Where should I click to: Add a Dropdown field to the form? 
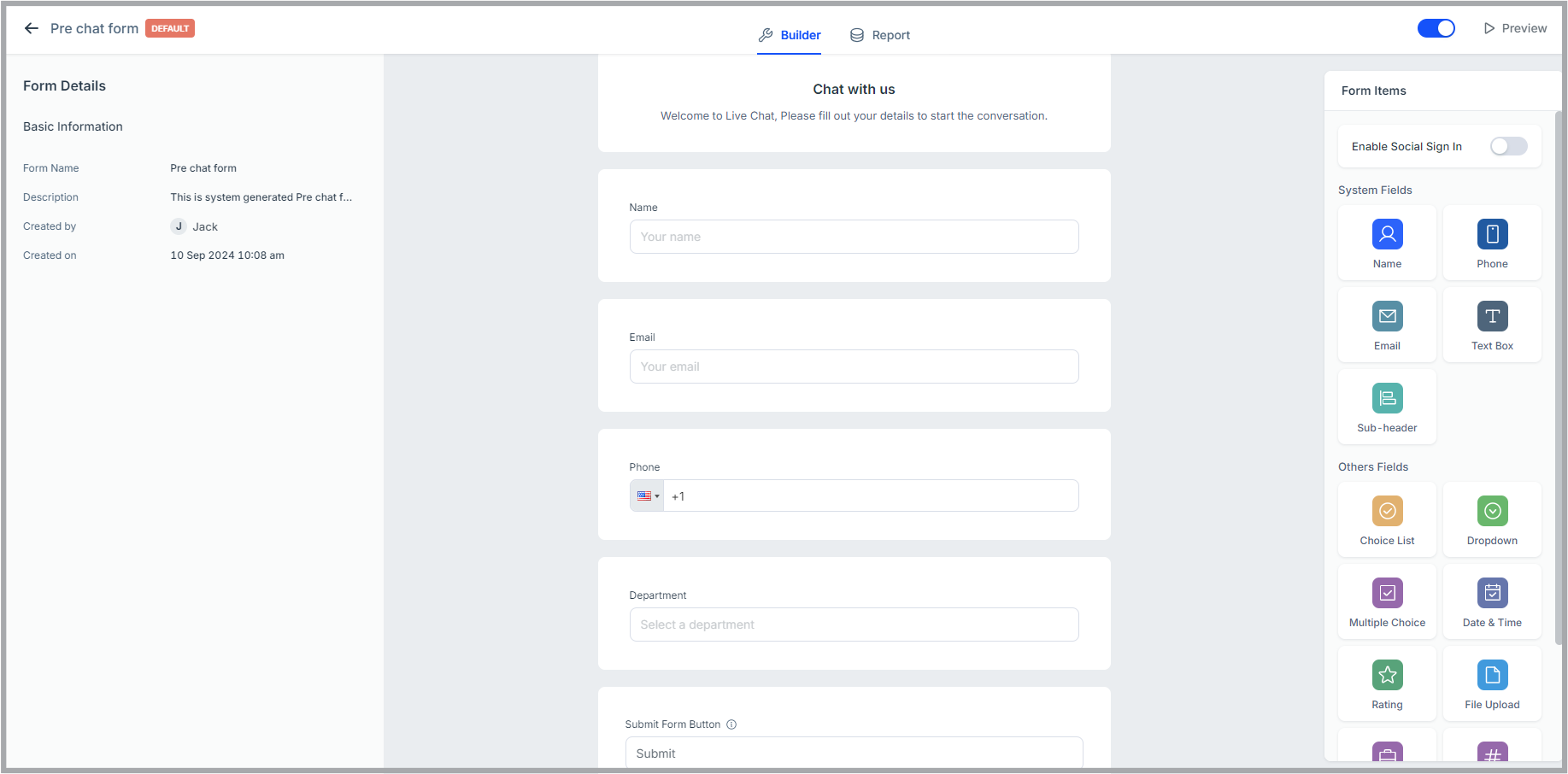[x=1492, y=519]
